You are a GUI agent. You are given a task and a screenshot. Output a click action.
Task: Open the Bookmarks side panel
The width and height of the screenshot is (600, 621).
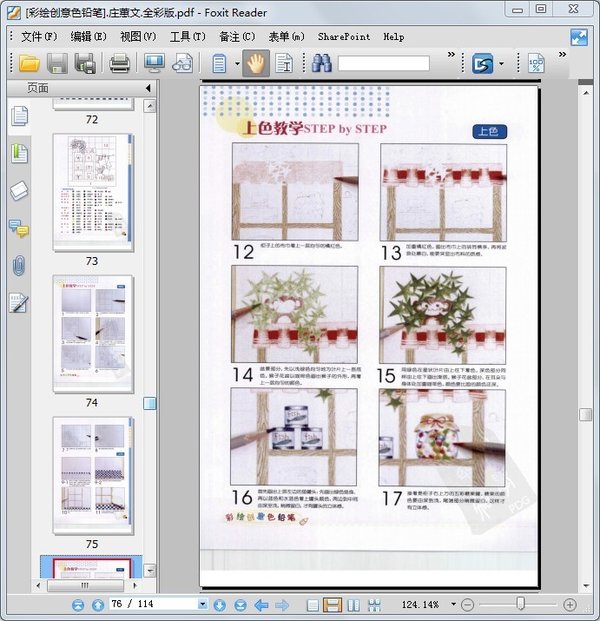[x=19, y=153]
